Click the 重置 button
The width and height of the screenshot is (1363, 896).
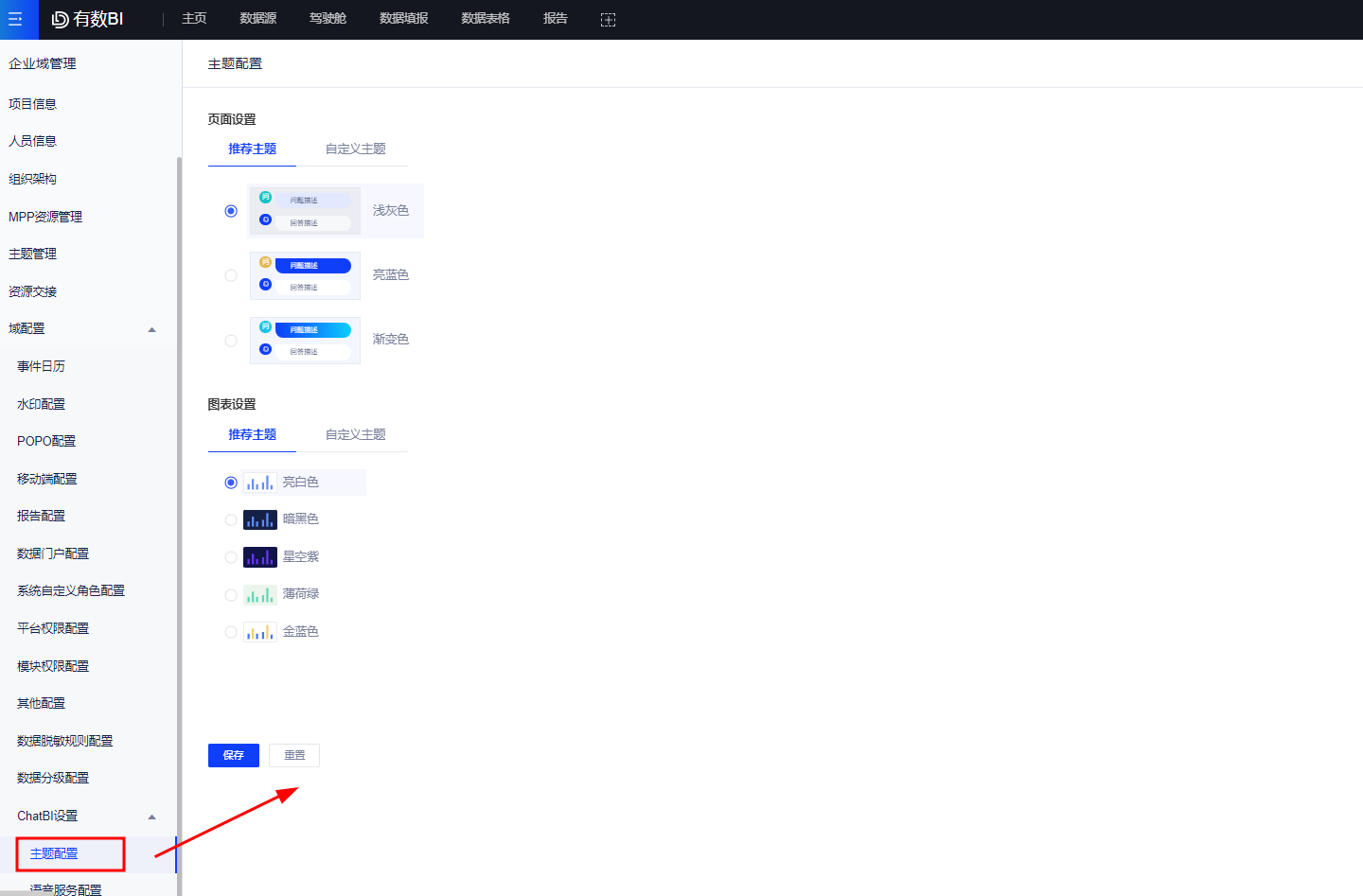point(294,755)
